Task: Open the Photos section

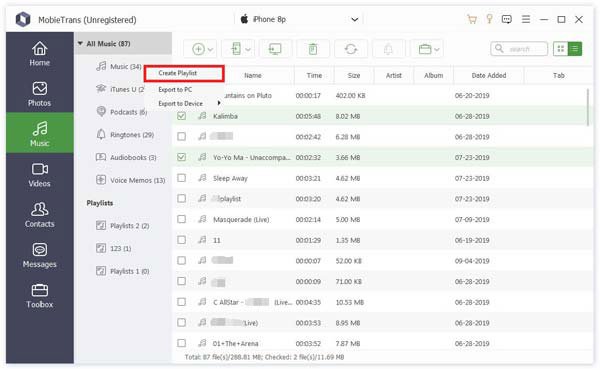Action: pyautogui.click(x=39, y=94)
